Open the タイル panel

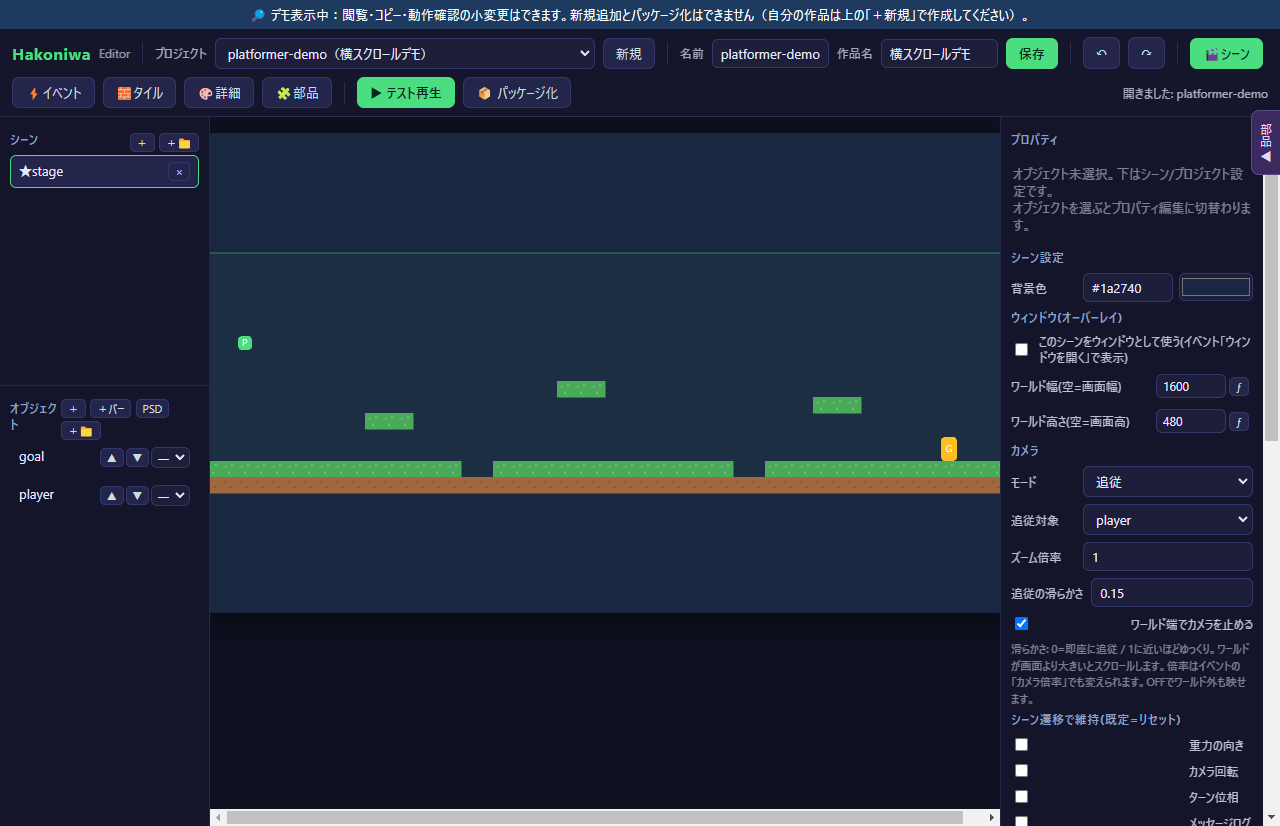140,93
